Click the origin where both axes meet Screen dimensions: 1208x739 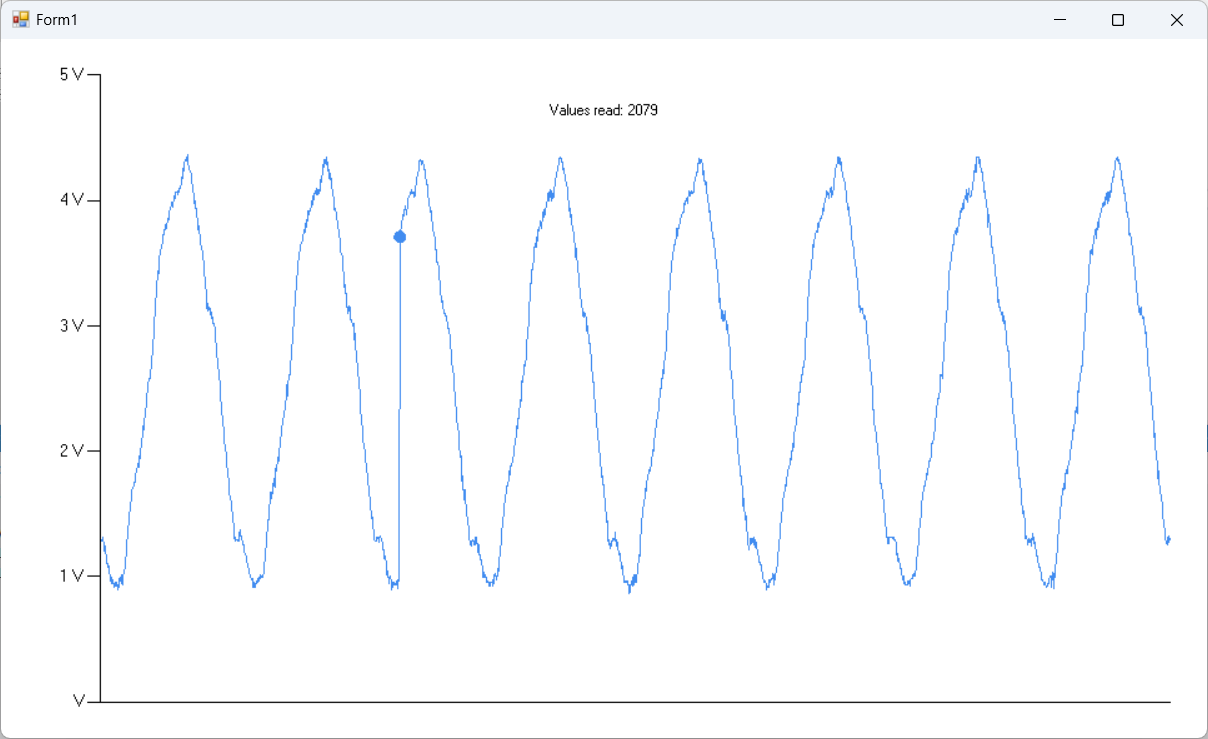[101, 702]
